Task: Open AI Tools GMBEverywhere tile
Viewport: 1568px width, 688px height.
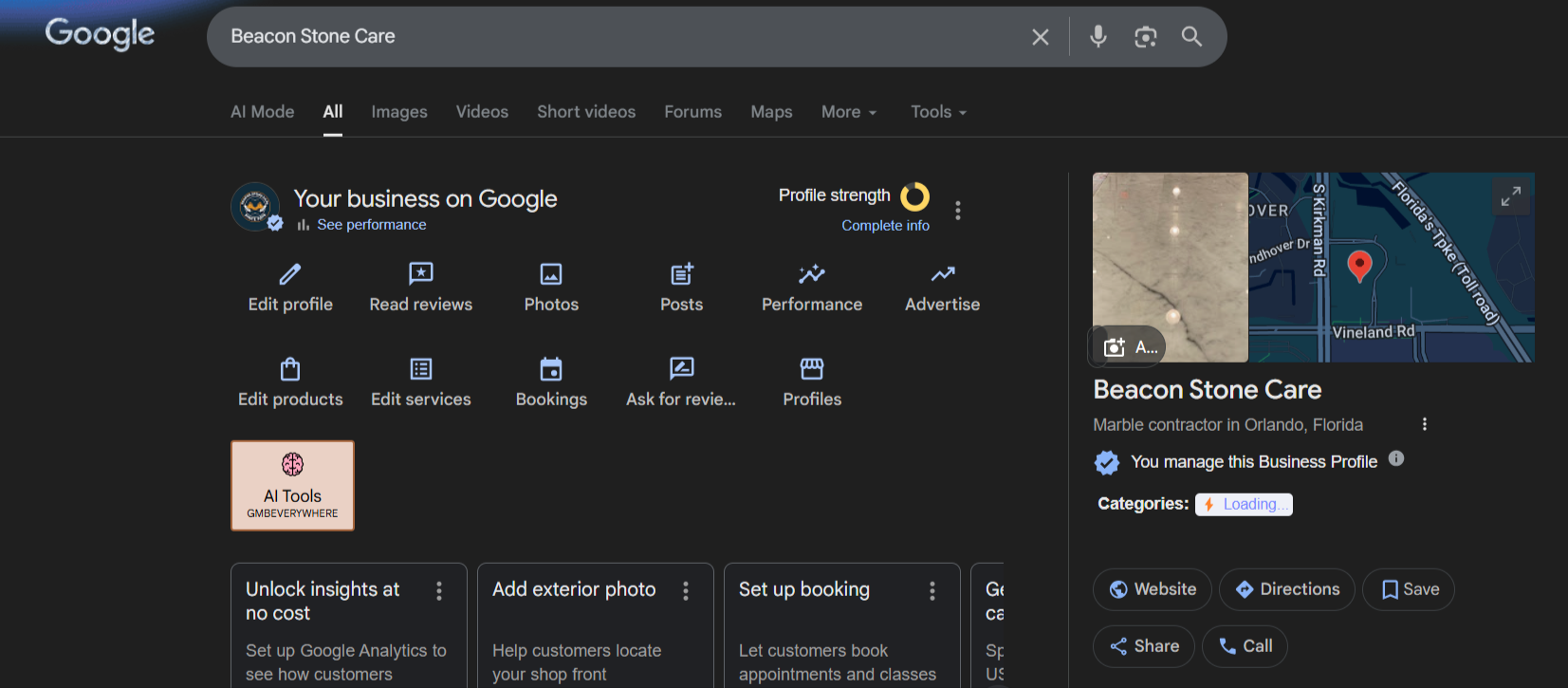Action: [292, 485]
